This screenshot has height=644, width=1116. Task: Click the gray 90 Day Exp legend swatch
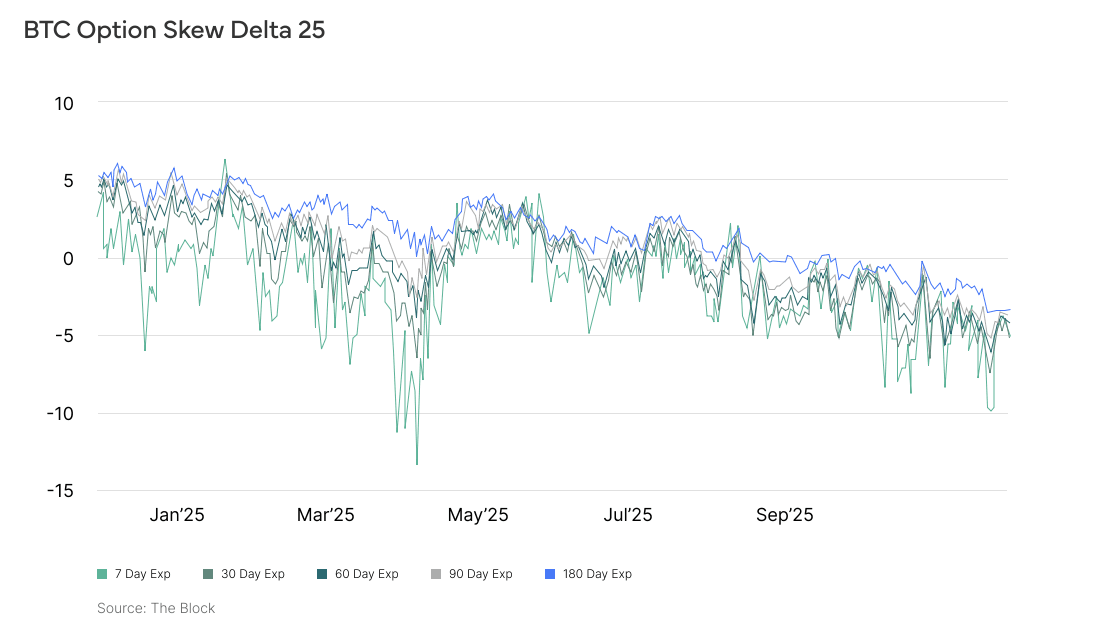[x=436, y=574]
